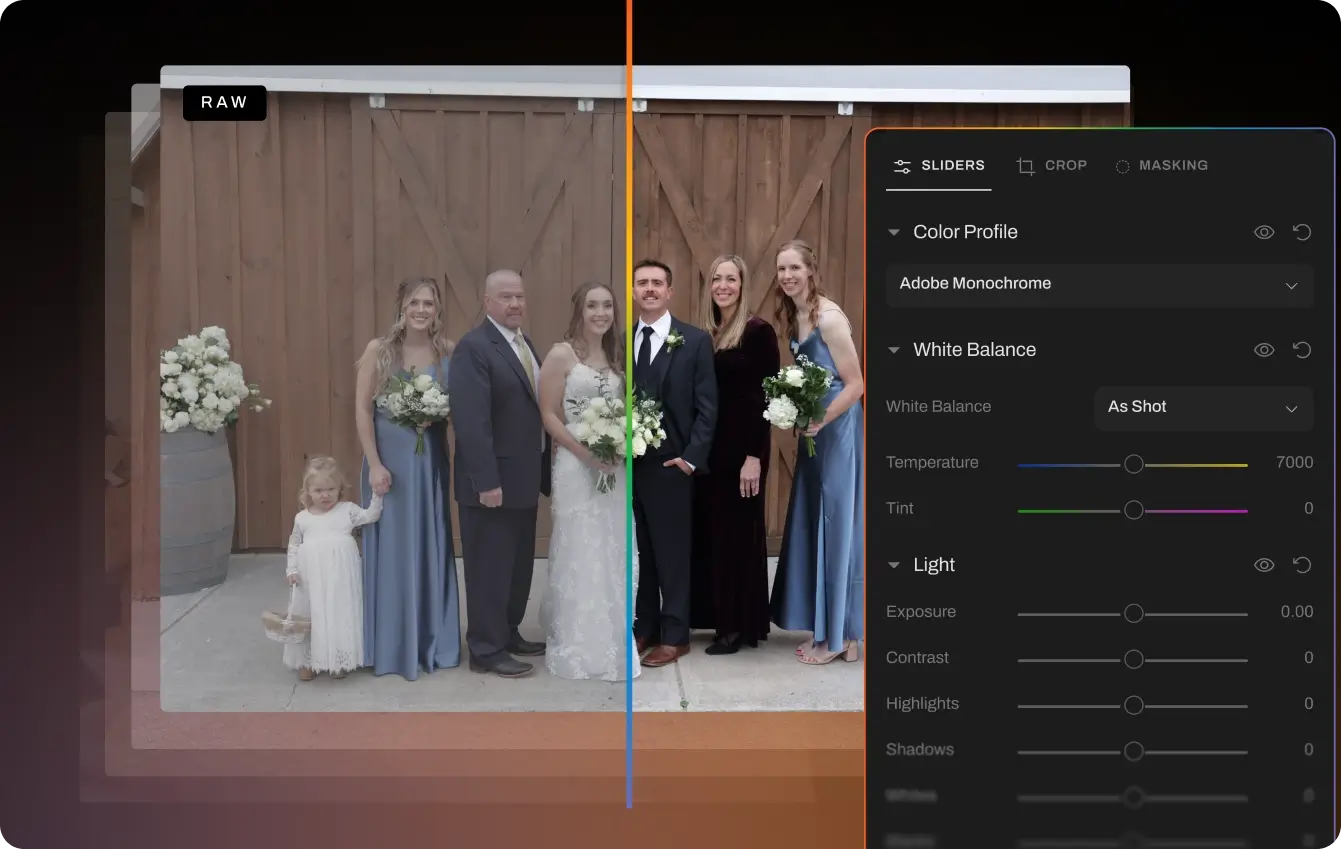Click the Exposure slider handle
This screenshot has height=849, width=1341.
[x=1133, y=613]
